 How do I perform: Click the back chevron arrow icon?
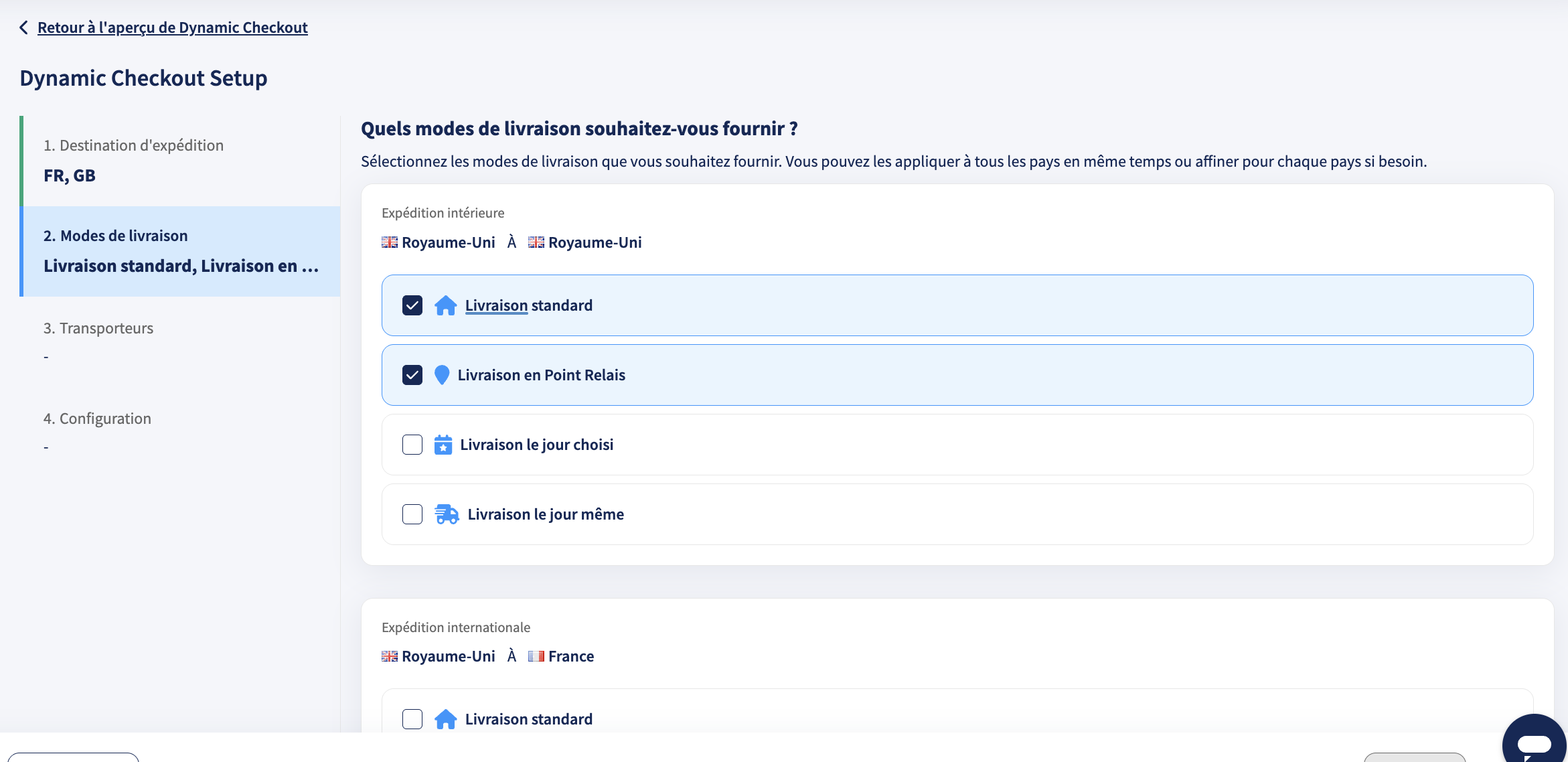(x=24, y=27)
